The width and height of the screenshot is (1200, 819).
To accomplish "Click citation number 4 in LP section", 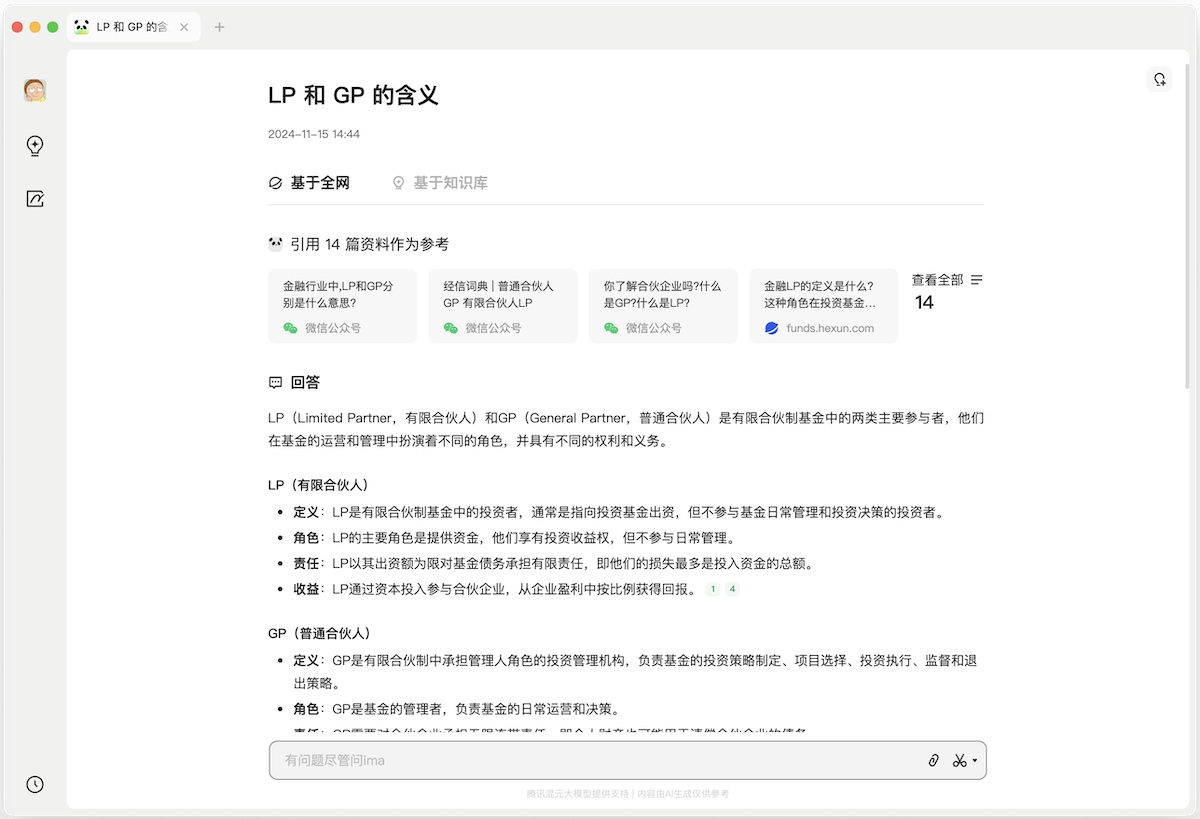I will [x=732, y=589].
